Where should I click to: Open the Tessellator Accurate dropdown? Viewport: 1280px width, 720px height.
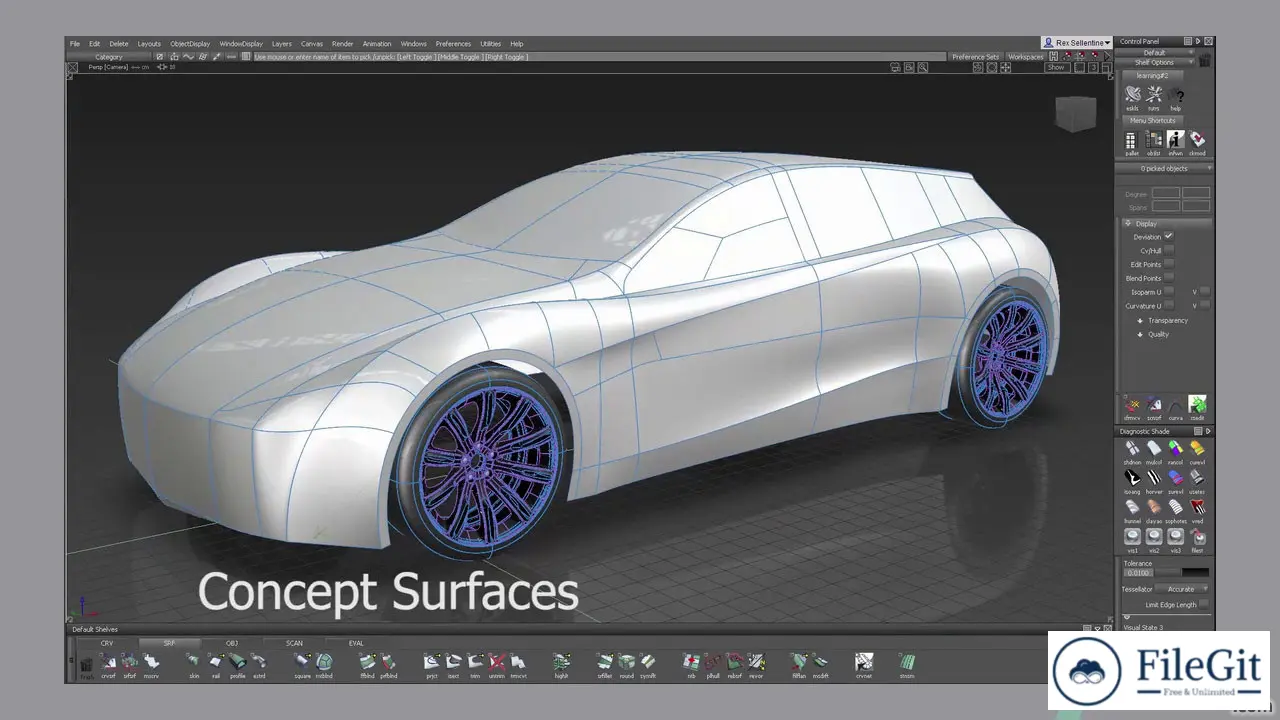pos(1183,589)
